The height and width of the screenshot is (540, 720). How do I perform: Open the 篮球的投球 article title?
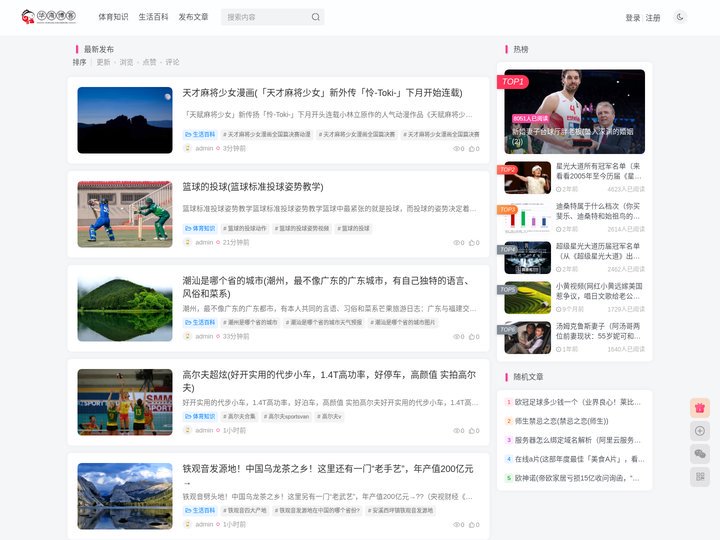[253, 187]
